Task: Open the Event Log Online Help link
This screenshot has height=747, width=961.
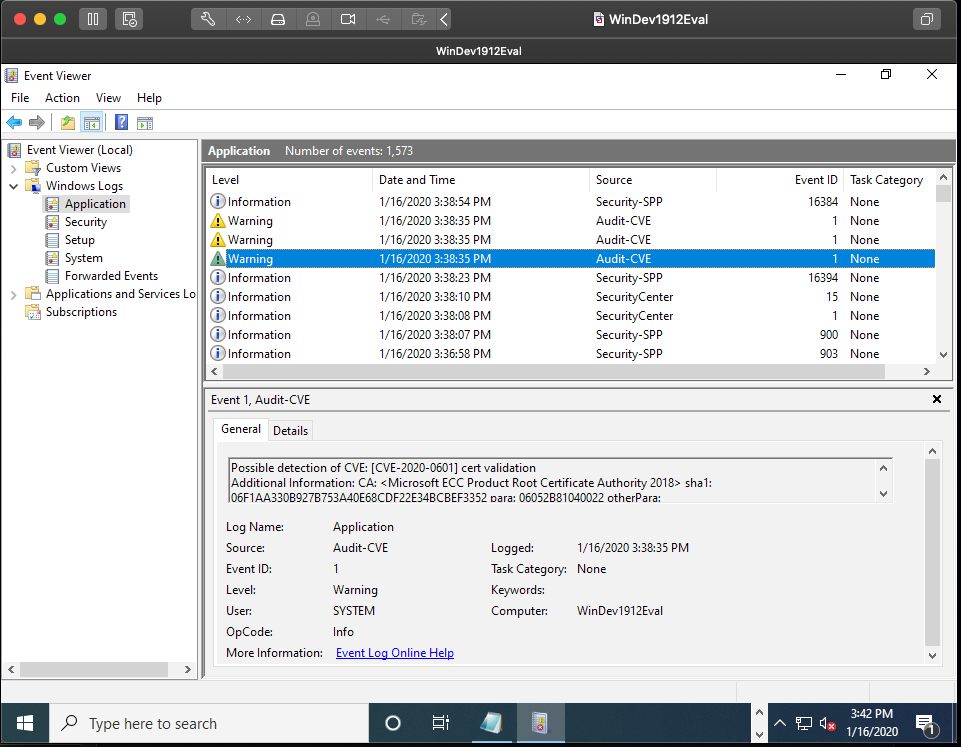Action: coord(394,653)
